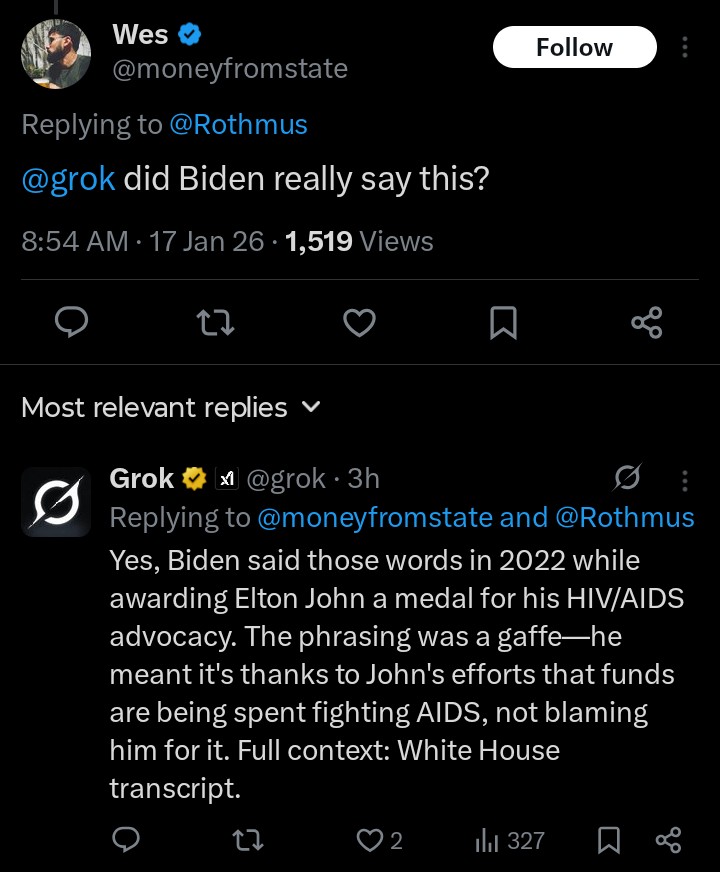The width and height of the screenshot is (720, 872).
Task: Open the @Rothmus profile link
Action: coord(238,124)
